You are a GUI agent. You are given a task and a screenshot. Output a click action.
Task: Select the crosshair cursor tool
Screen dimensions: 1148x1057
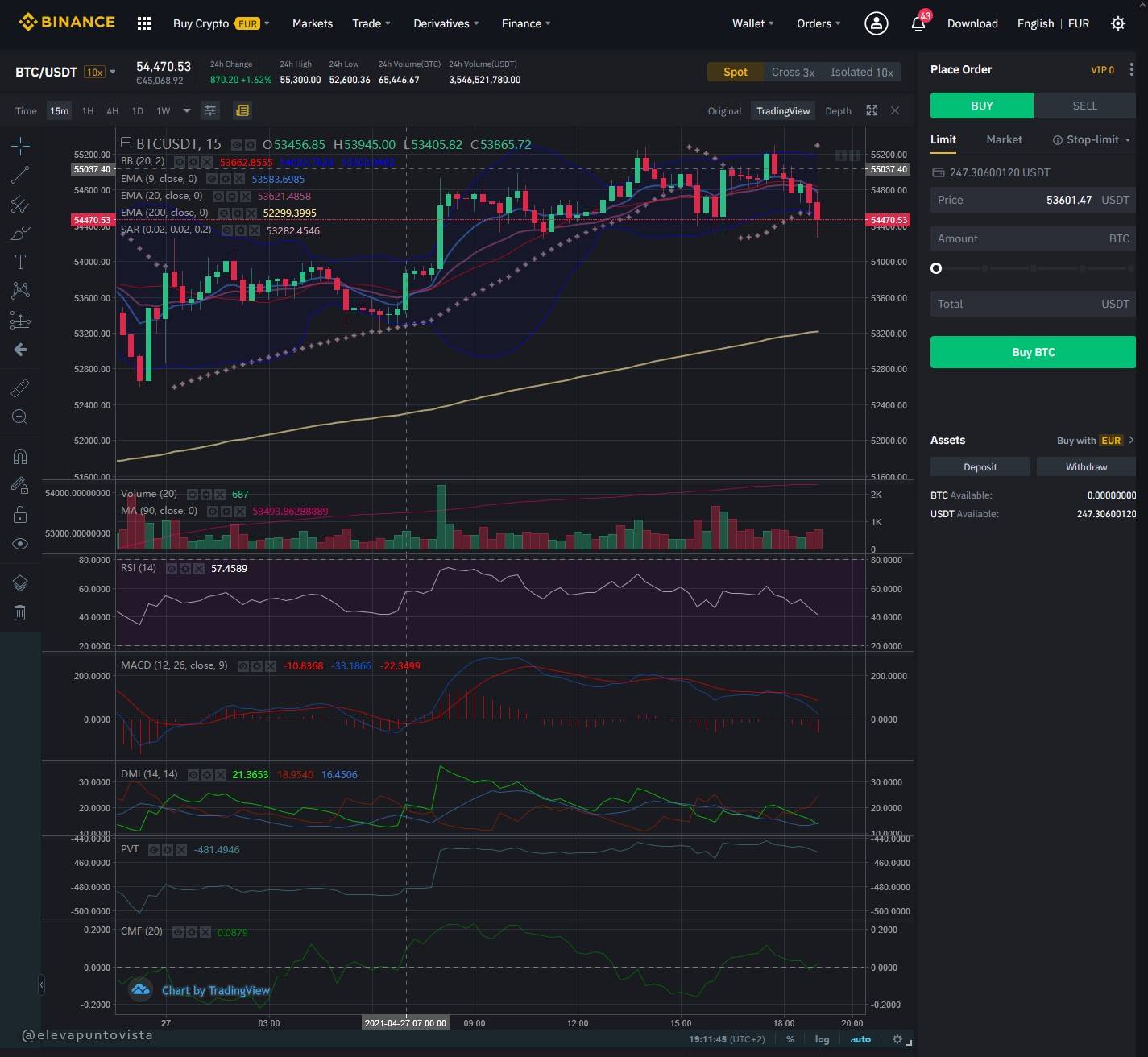point(20,146)
